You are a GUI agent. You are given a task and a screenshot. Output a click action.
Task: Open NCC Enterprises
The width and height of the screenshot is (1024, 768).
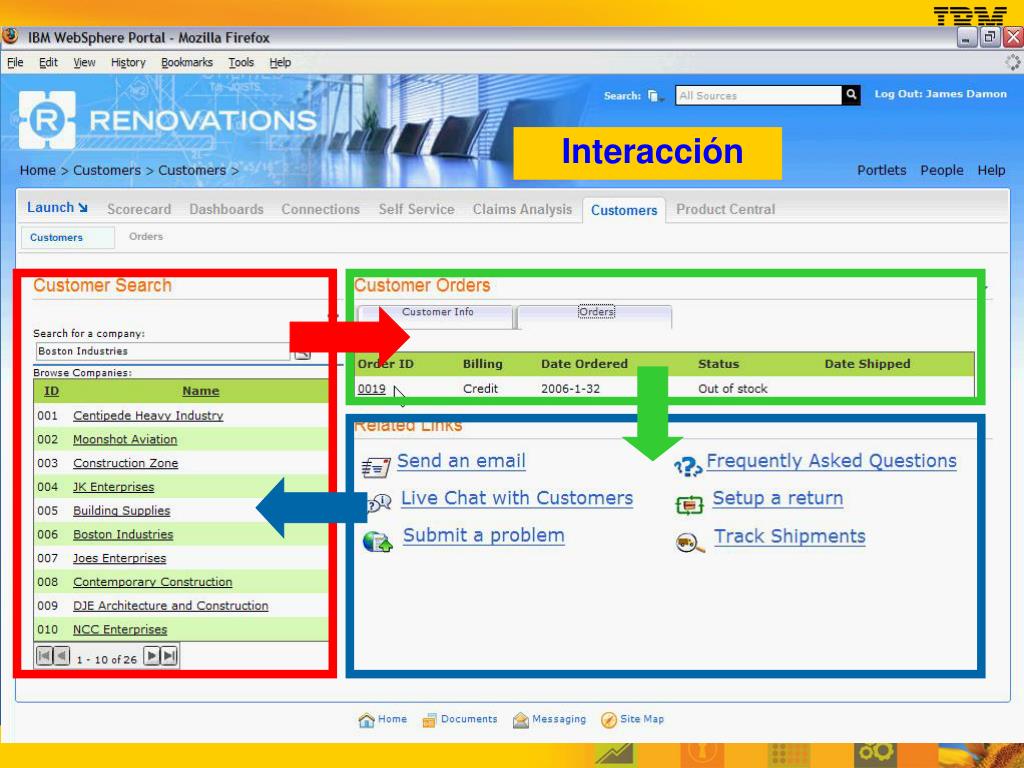click(x=120, y=630)
